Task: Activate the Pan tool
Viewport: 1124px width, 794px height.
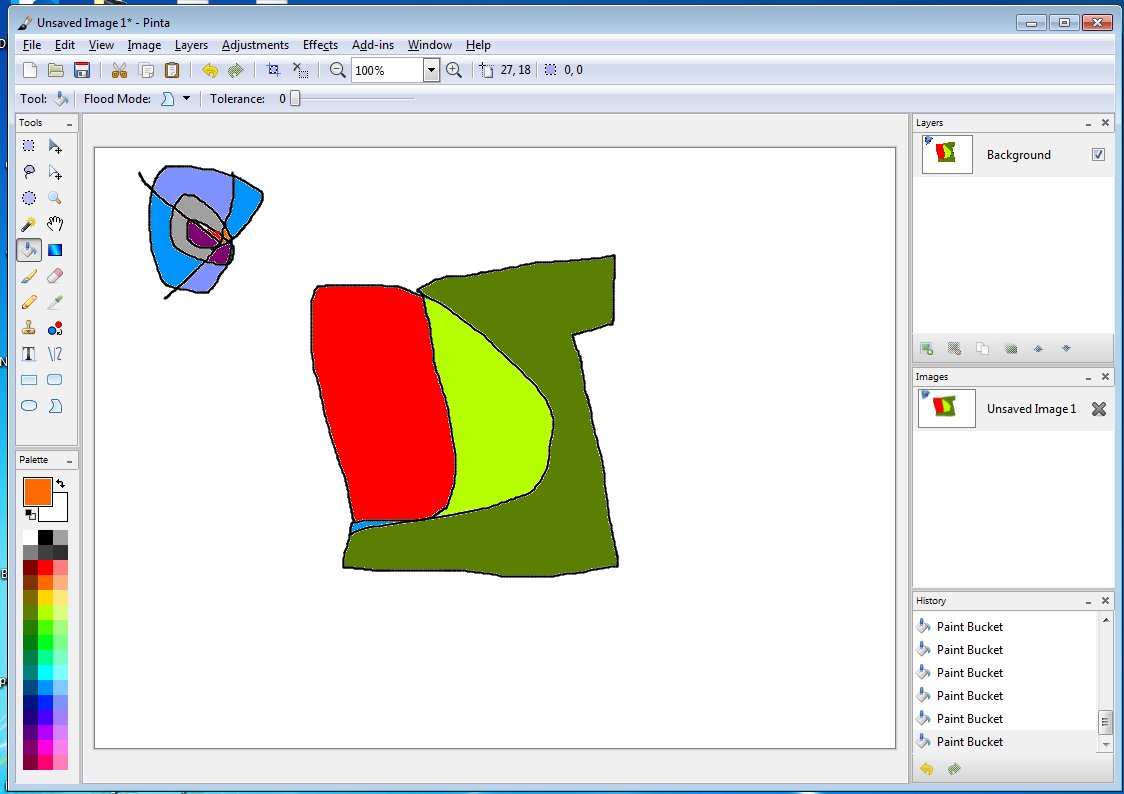Action: point(55,223)
